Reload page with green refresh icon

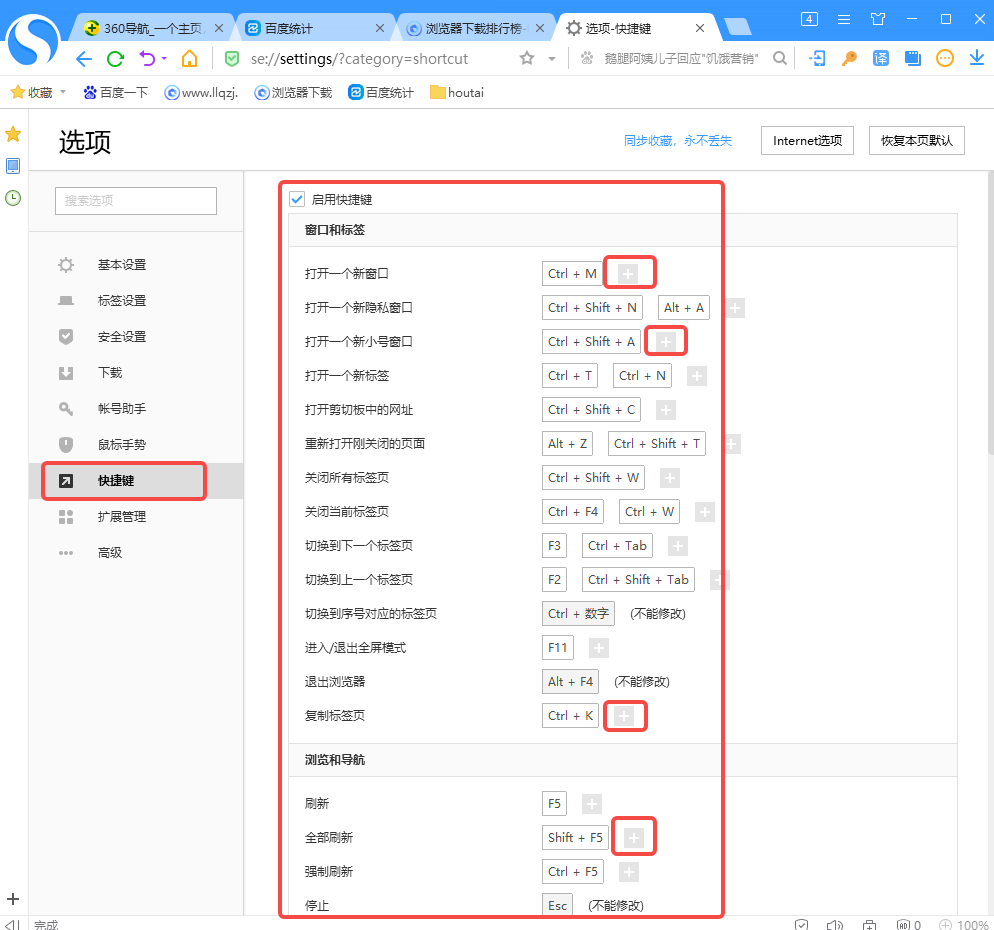tap(115, 59)
